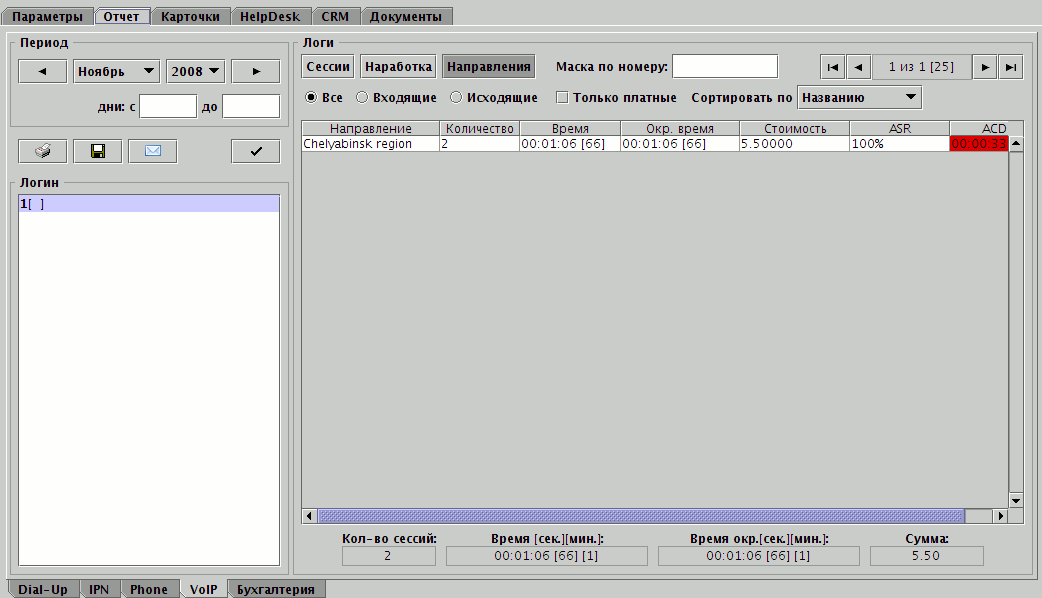Jump to last log page
This screenshot has width=1042, height=598.
click(x=1011, y=67)
